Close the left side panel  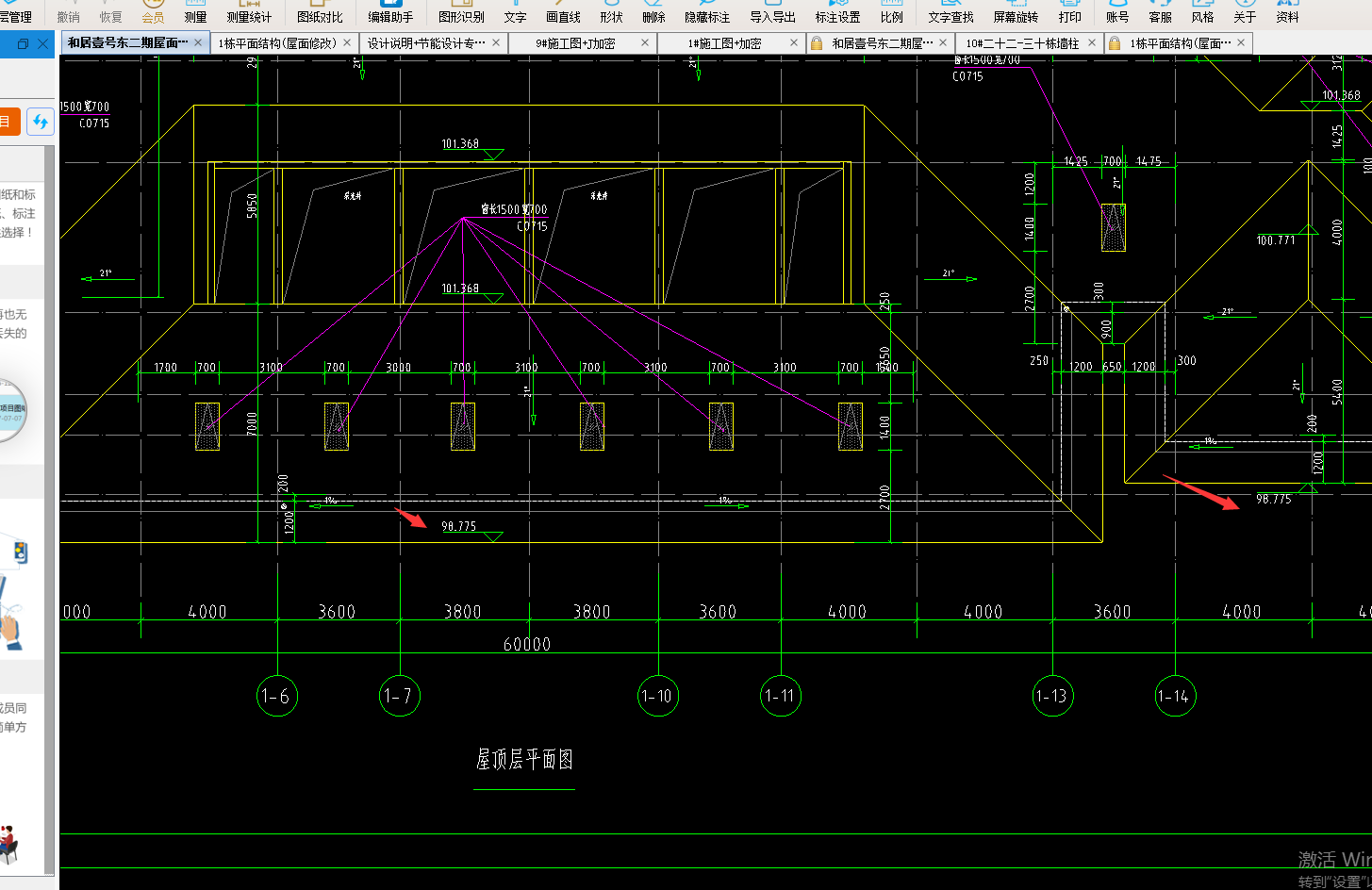click(43, 43)
